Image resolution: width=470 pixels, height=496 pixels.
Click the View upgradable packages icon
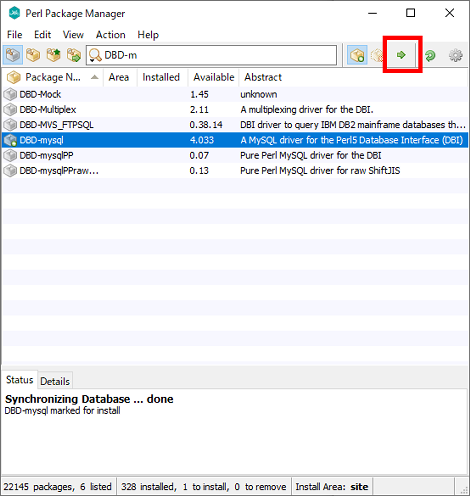pos(53,55)
